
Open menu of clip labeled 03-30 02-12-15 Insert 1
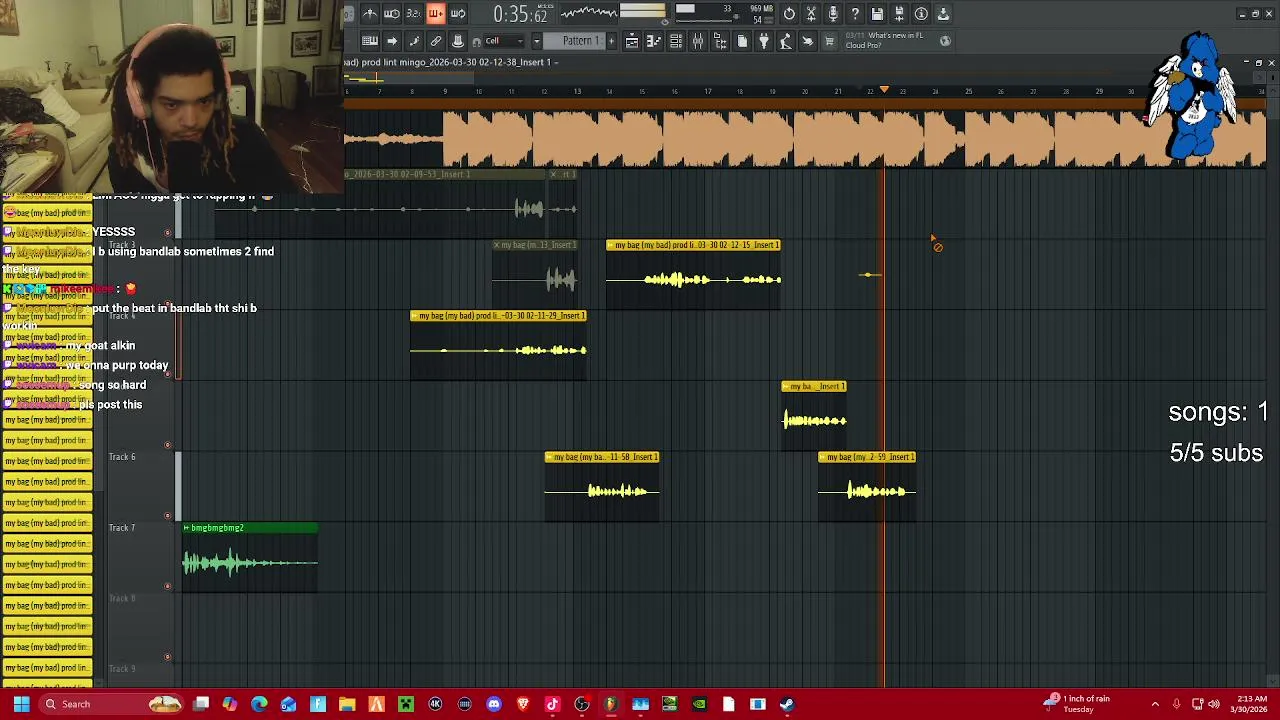(612, 245)
